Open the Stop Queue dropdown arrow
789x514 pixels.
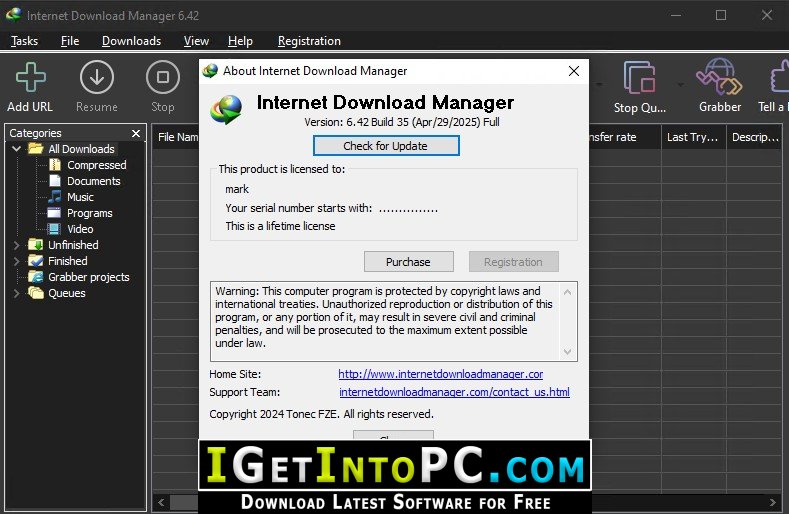click(680, 85)
